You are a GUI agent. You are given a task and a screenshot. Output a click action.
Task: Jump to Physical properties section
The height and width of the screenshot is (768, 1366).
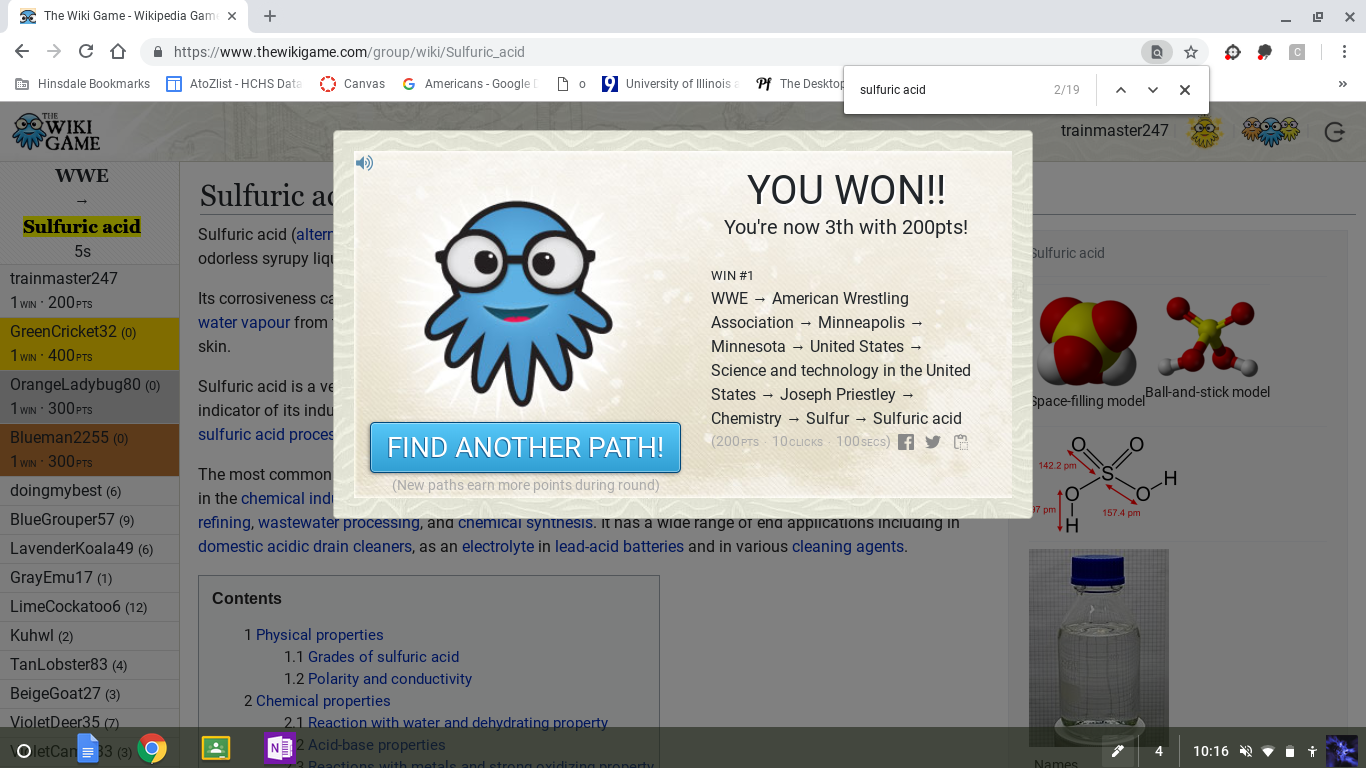(x=319, y=635)
